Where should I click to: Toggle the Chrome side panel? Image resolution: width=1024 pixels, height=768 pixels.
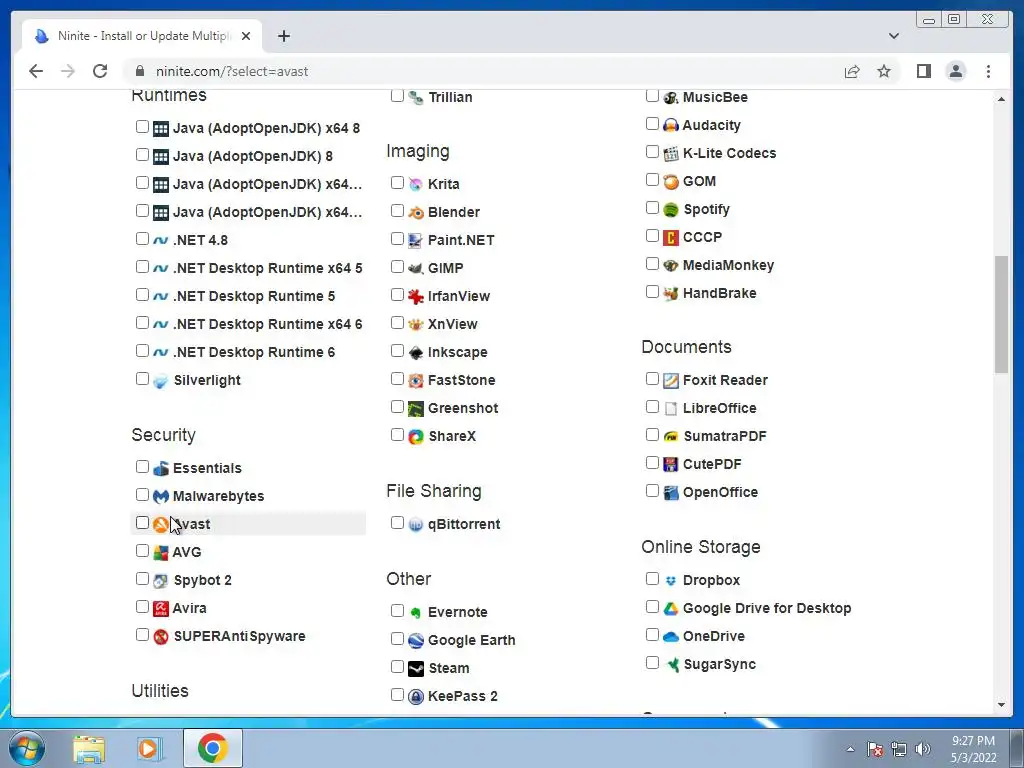point(923,71)
